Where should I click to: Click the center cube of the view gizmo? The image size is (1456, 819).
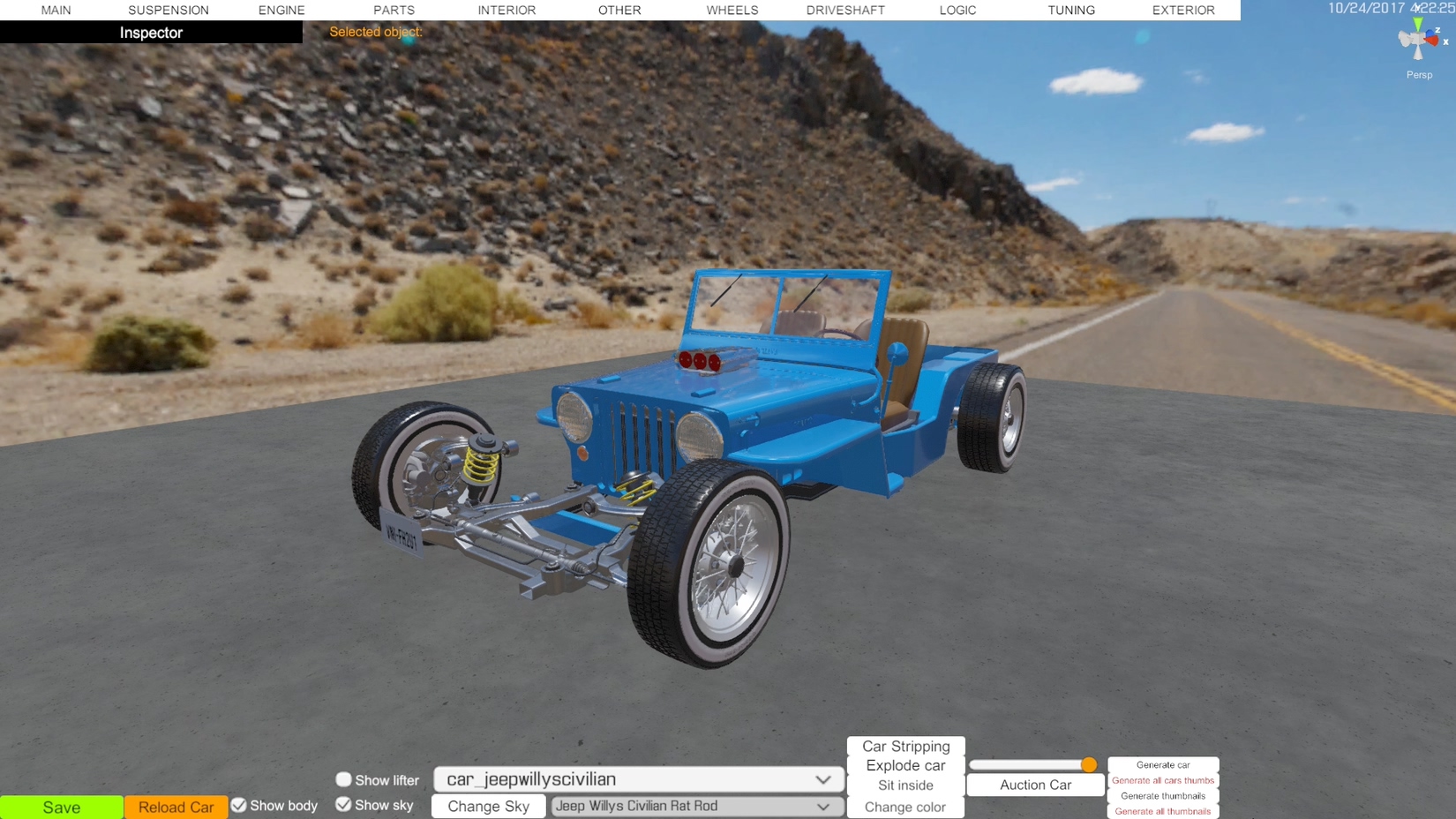(x=1418, y=40)
